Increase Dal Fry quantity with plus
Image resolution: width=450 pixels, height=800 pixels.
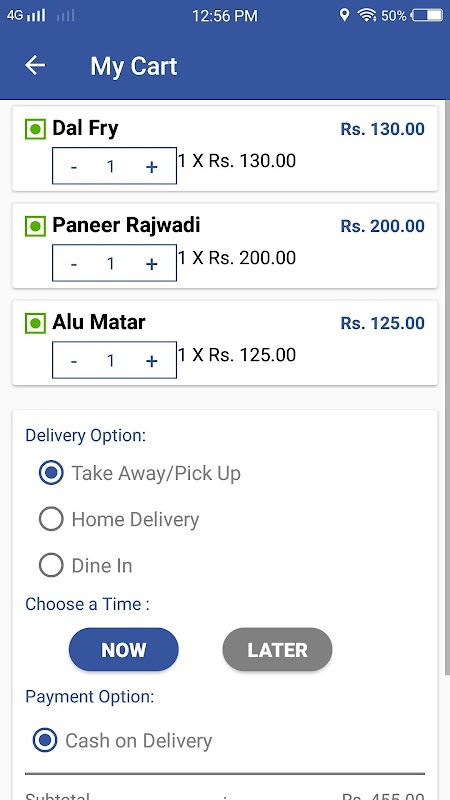tap(152, 167)
